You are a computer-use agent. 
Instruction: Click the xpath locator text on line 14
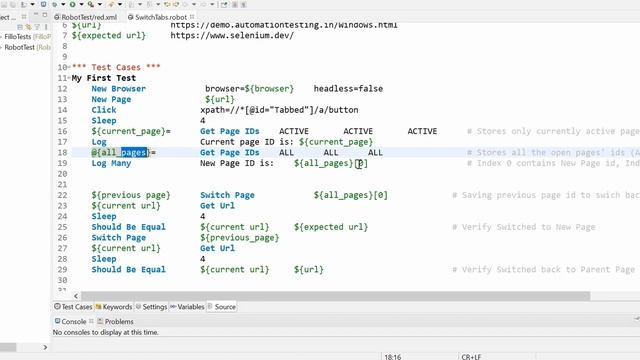click(279, 110)
